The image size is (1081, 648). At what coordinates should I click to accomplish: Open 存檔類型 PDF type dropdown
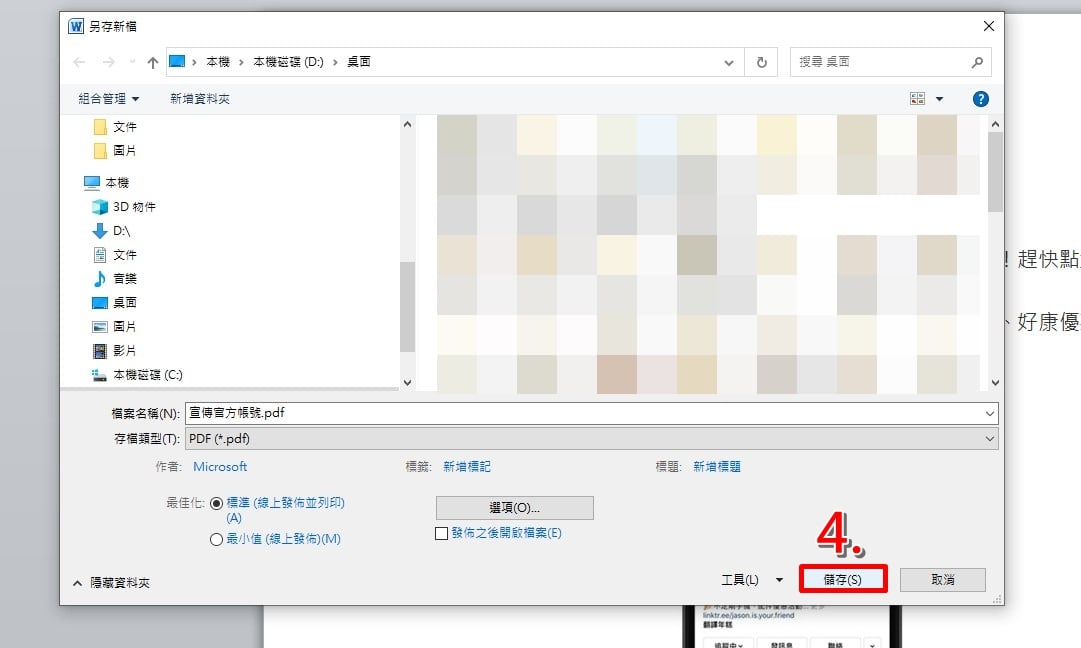click(x=592, y=438)
